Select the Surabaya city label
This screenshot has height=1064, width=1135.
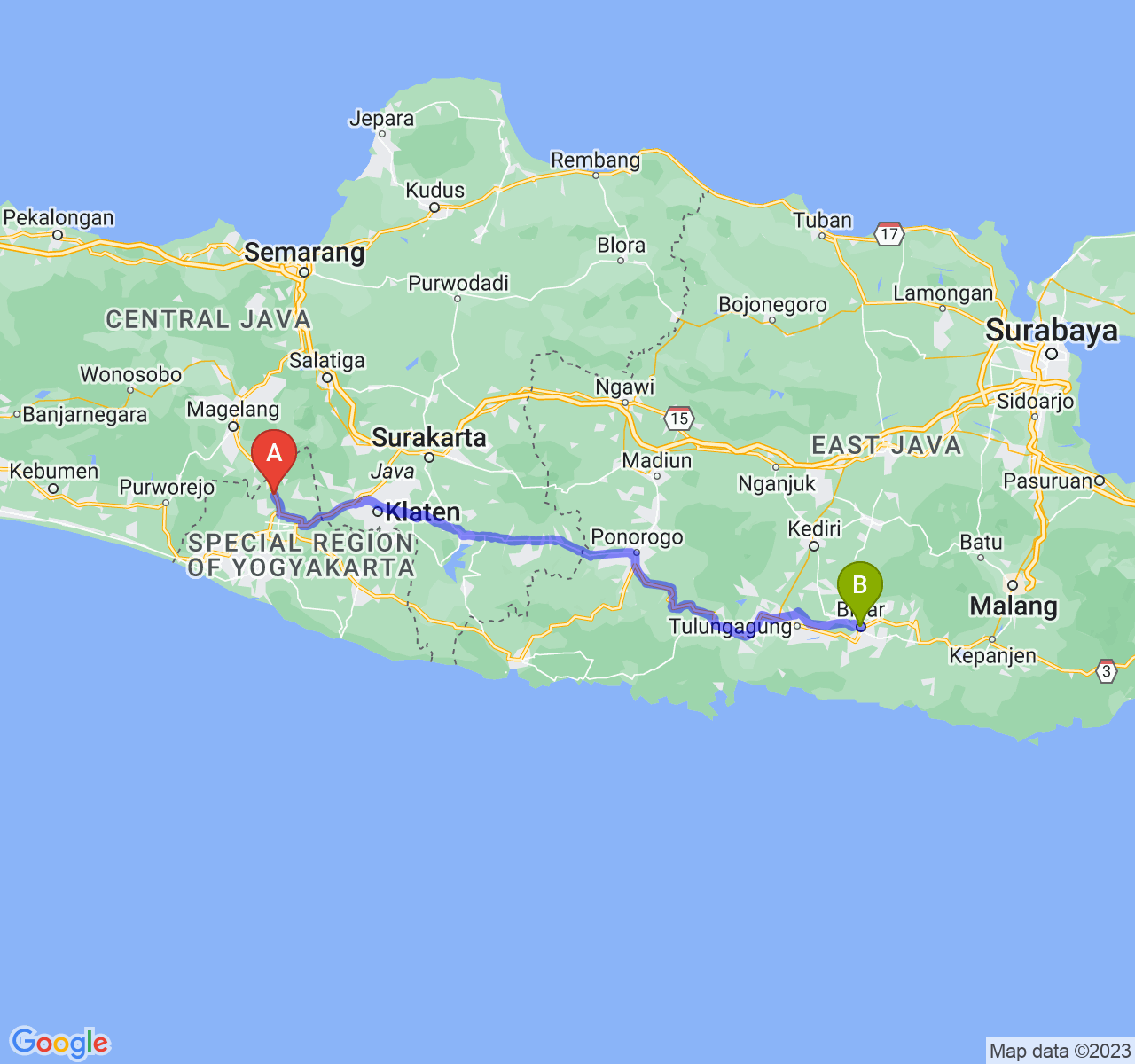1052,331
